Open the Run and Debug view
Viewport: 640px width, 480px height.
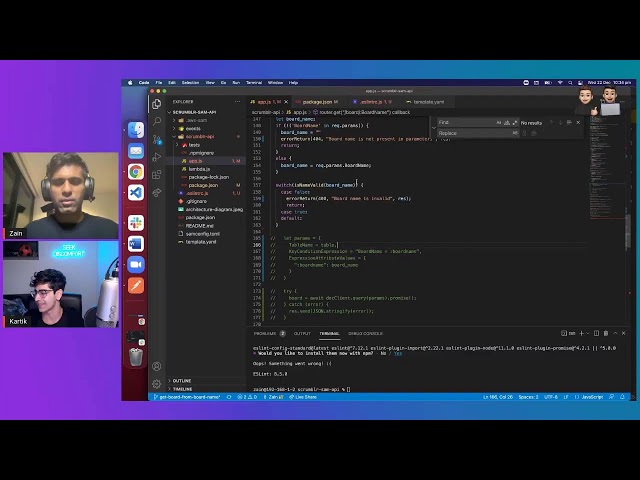[157, 157]
